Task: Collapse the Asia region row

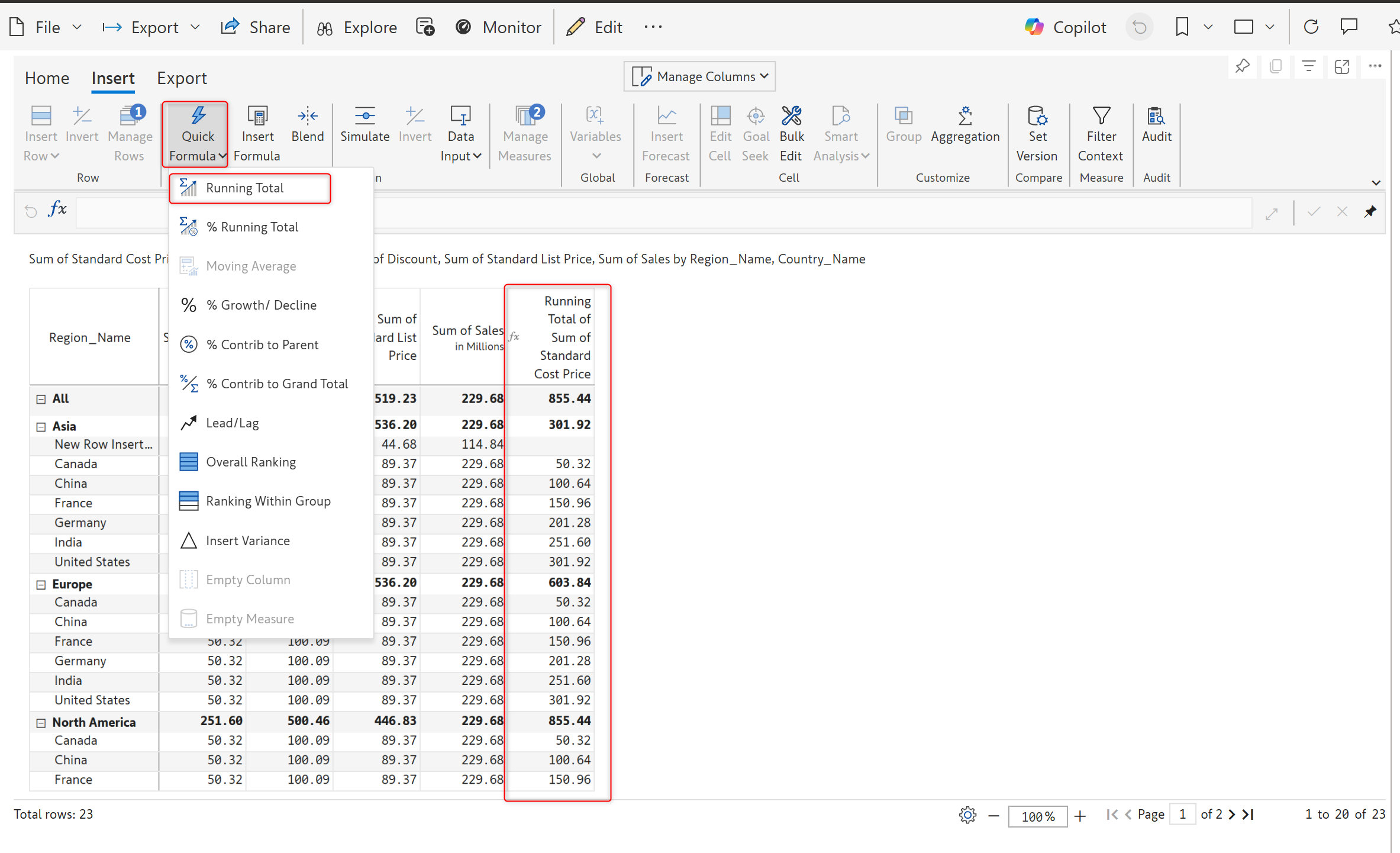Action: (x=41, y=427)
